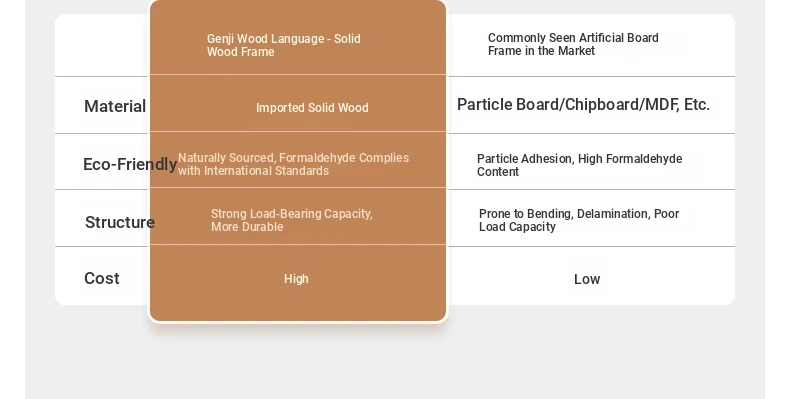
Task: Click the words More Durable
Action: [247, 227]
